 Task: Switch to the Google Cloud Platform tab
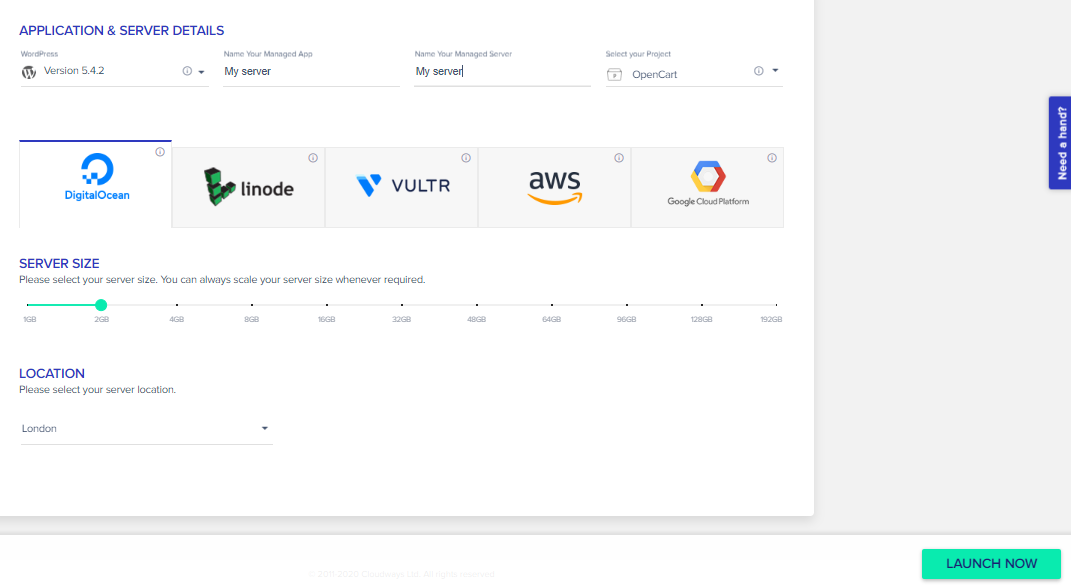click(x=708, y=187)
